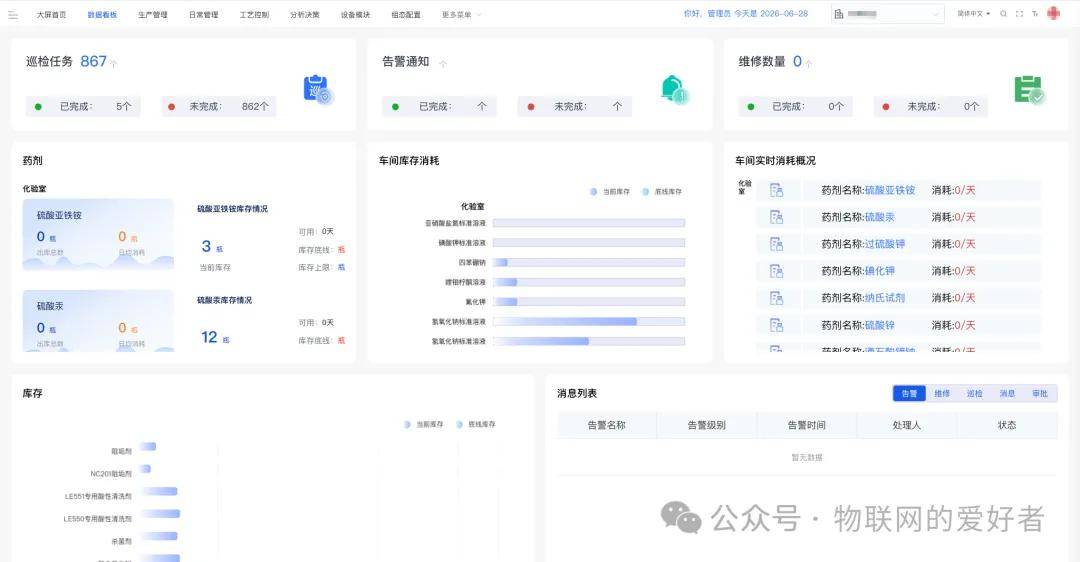1080x562 pixels.
Task: Open the 大屏首页 menu
Action: click(x=52, y=14)
